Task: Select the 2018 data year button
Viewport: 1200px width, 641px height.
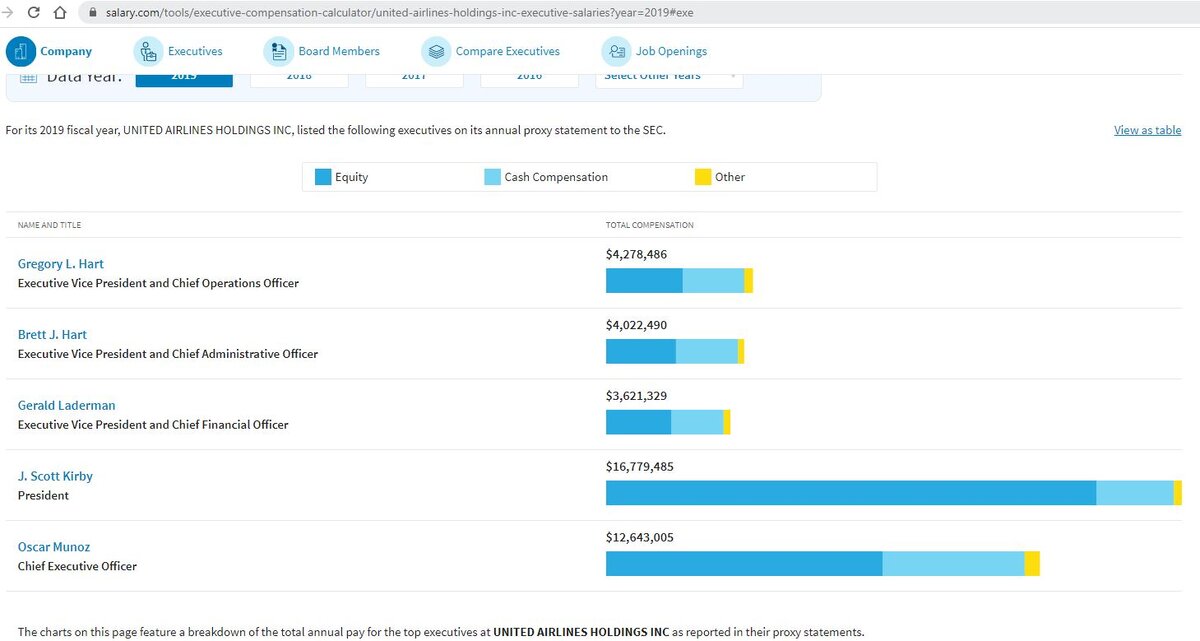Action: pos(299,80)
